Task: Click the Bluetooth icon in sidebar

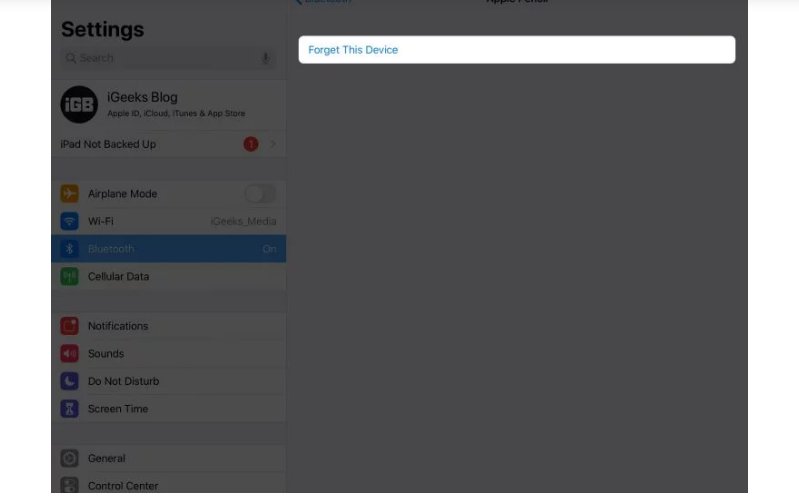Action: click(x=70, y=249)
